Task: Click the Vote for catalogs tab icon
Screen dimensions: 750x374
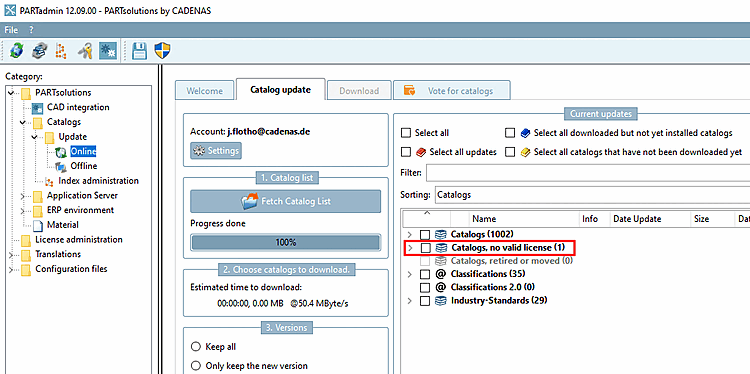Action: pyautogui.click(x=409, y=90)
